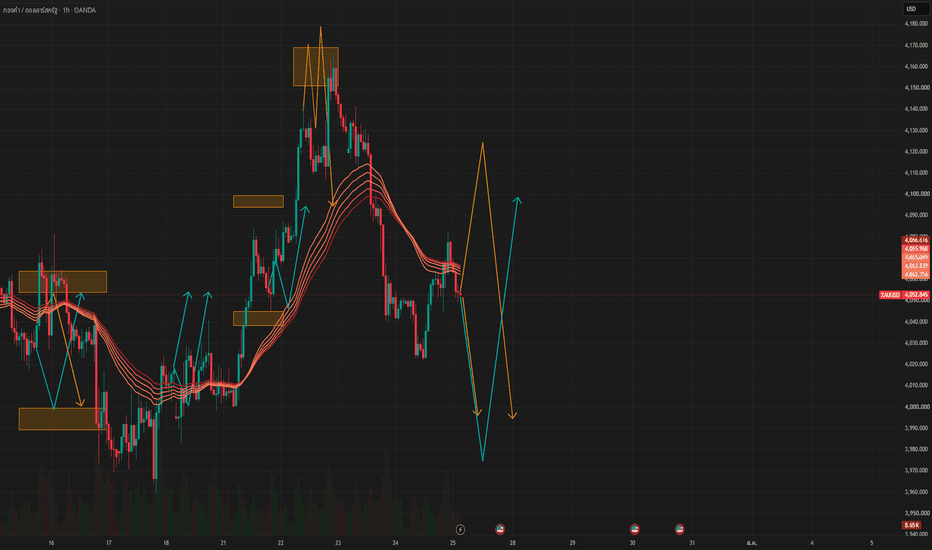Click the lightning bolt event icon
This screenshot has height=550, width=932.
(460, 529)
